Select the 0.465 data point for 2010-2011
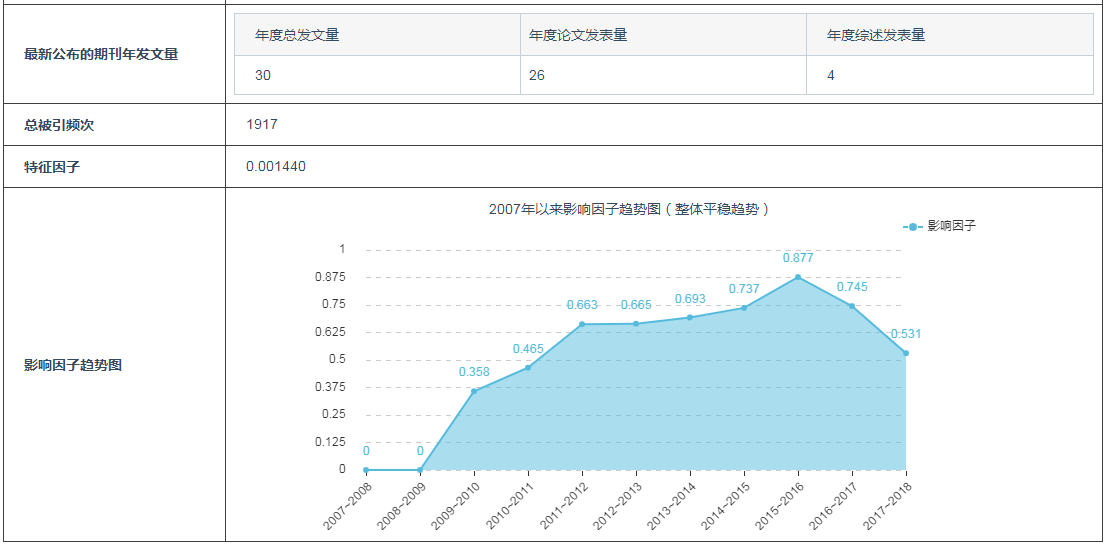Viewport: 1107px width, 544px height. [x=528, y=368]
